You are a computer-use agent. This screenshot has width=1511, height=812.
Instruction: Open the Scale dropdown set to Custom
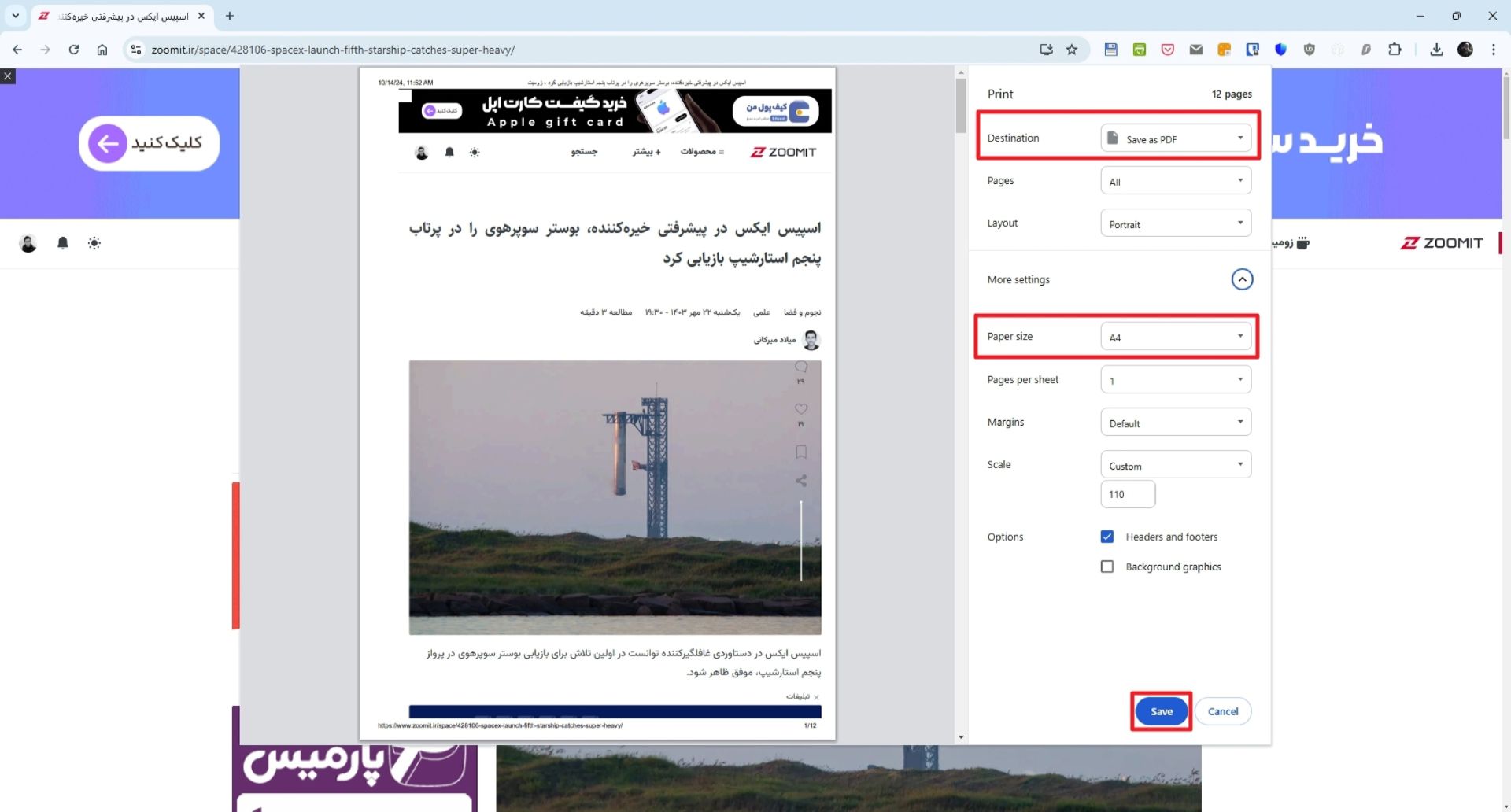point(1176,465)
